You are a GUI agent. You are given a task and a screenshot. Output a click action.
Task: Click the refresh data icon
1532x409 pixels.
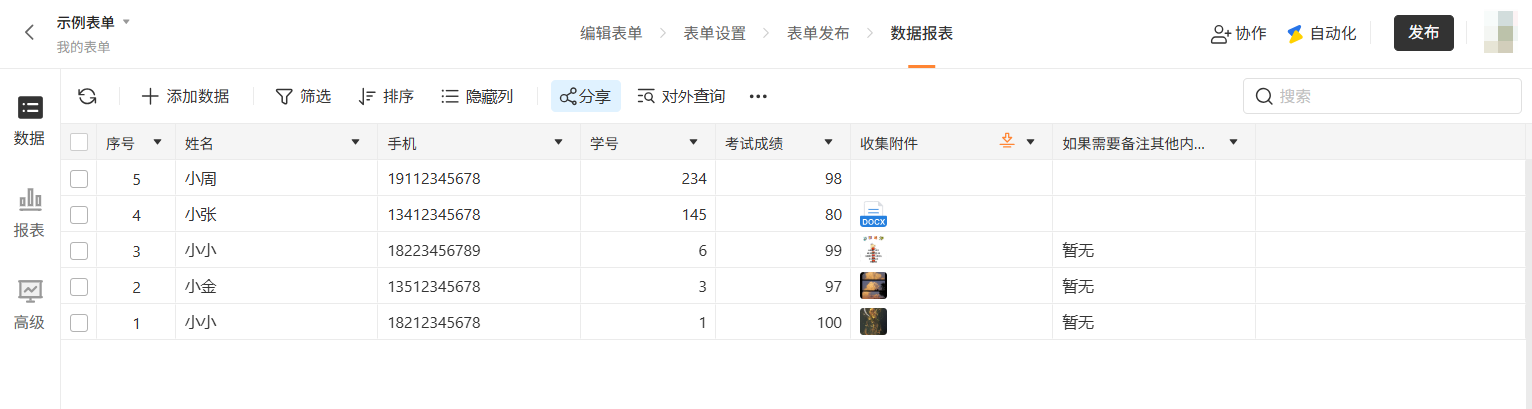pyautogui.click(x=87, y=96)
